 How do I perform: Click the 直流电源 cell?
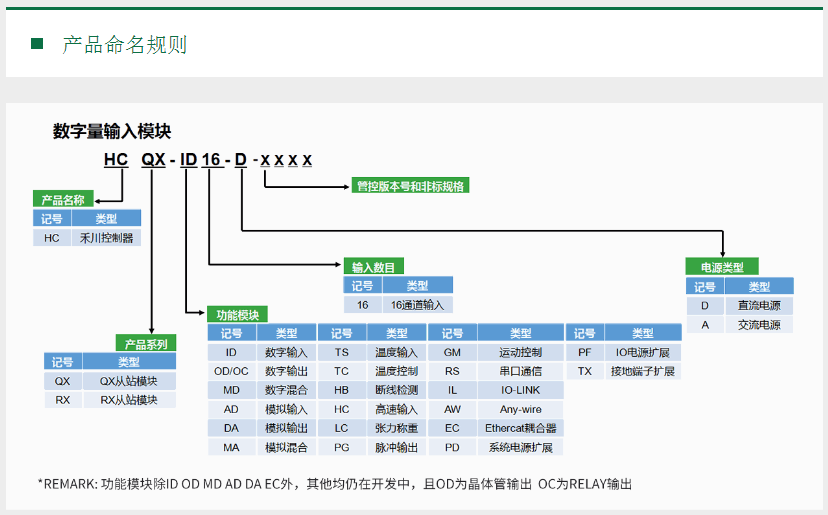point(759,305)
